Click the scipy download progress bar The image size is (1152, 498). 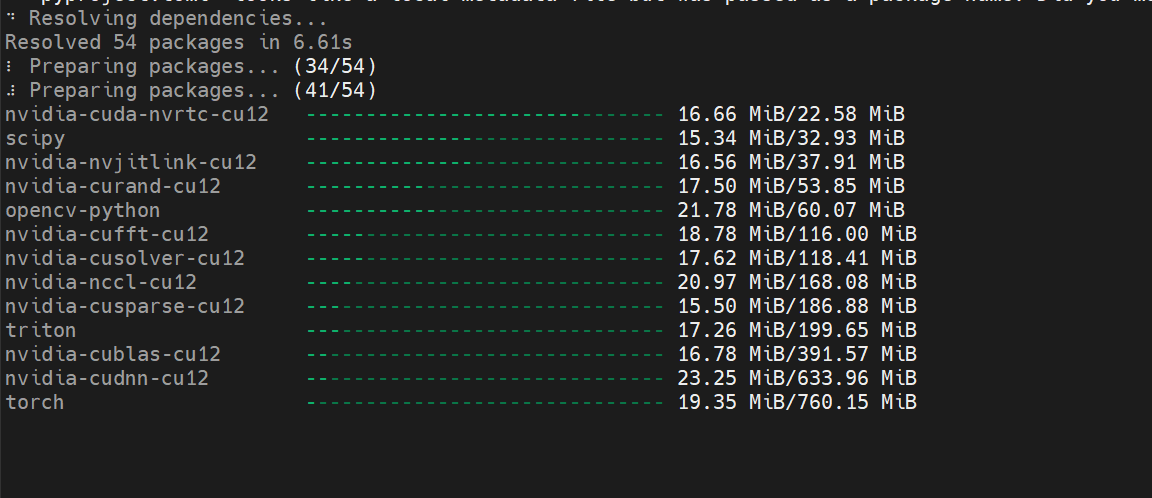(x=485, y=139)
